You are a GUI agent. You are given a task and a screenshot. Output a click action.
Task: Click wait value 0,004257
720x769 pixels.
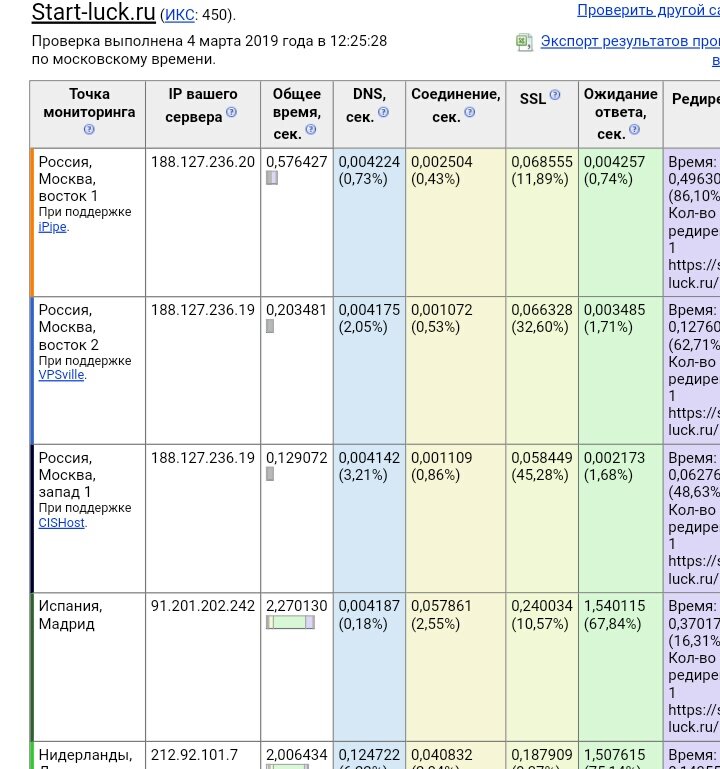[614, 162]
